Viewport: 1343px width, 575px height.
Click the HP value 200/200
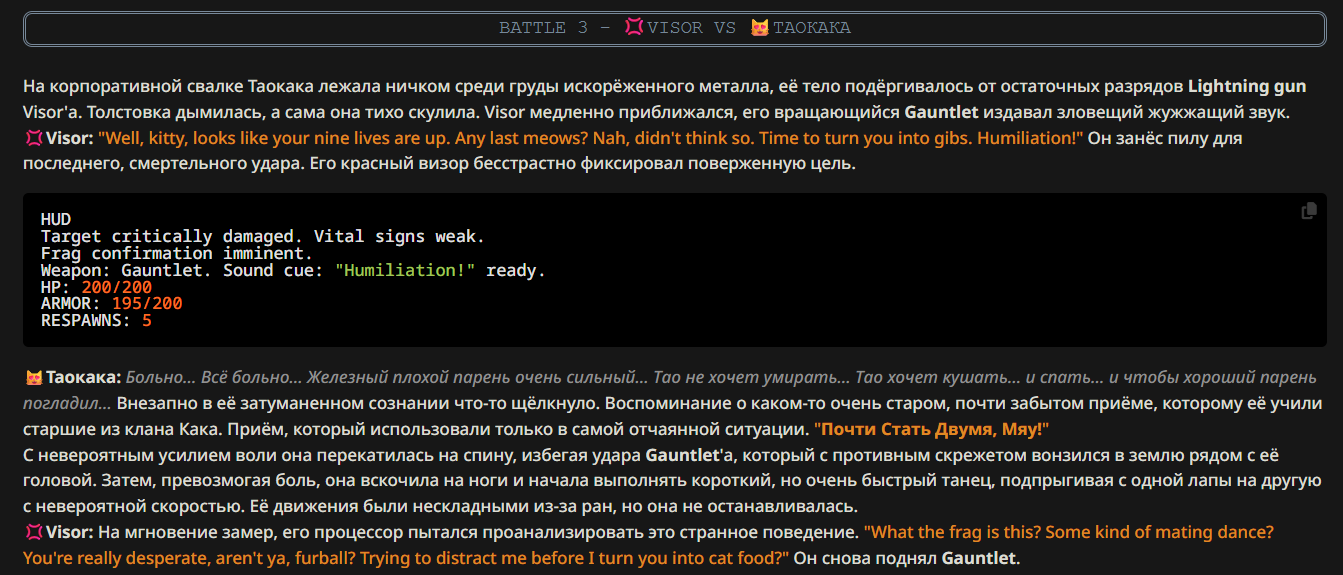117,288
